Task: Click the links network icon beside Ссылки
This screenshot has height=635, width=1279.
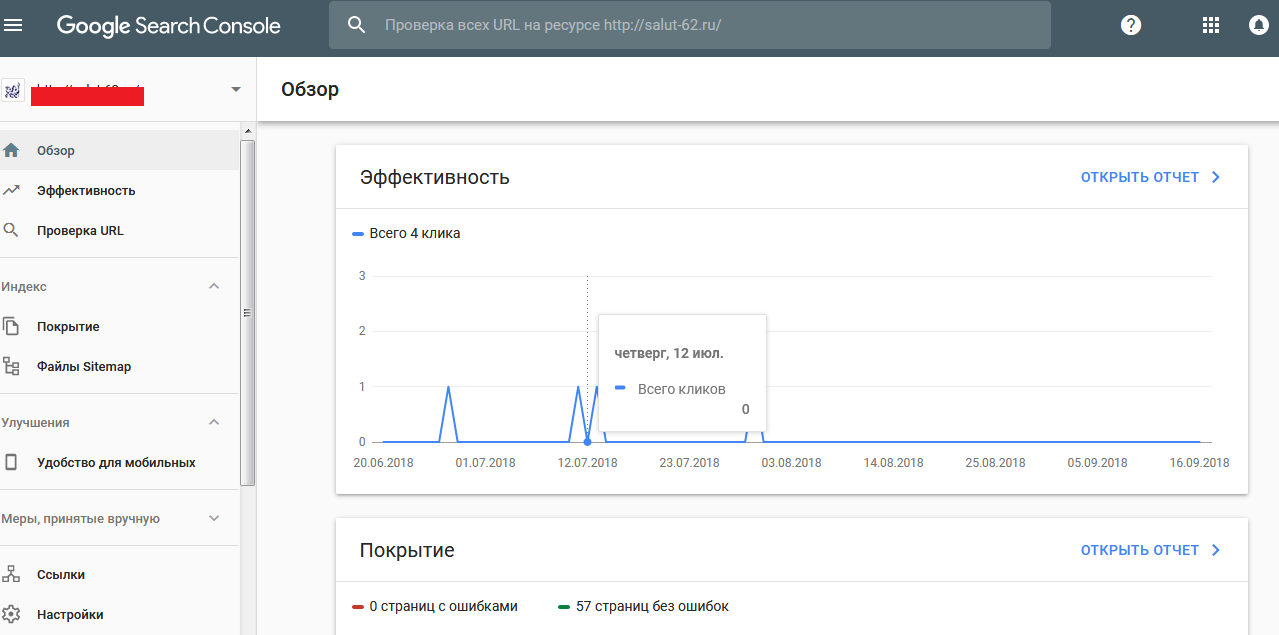Action: click(11, 574)
